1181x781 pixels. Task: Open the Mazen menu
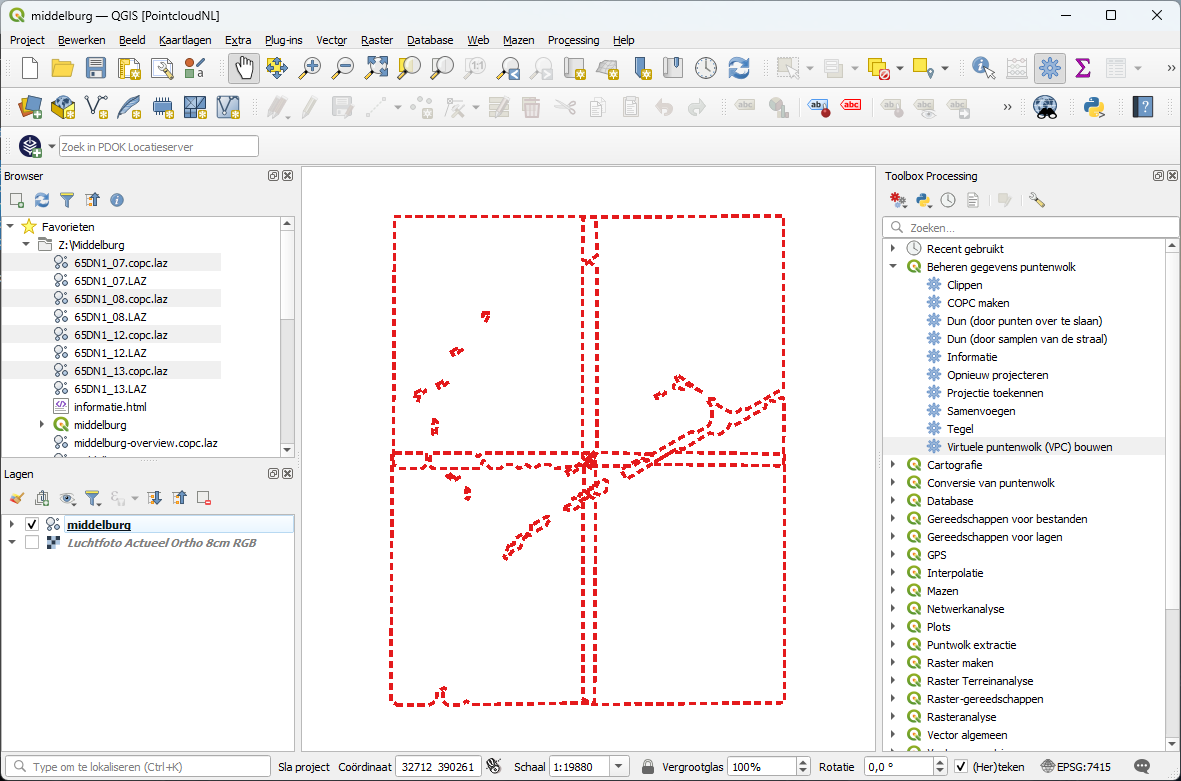click(x=519, y=40)
